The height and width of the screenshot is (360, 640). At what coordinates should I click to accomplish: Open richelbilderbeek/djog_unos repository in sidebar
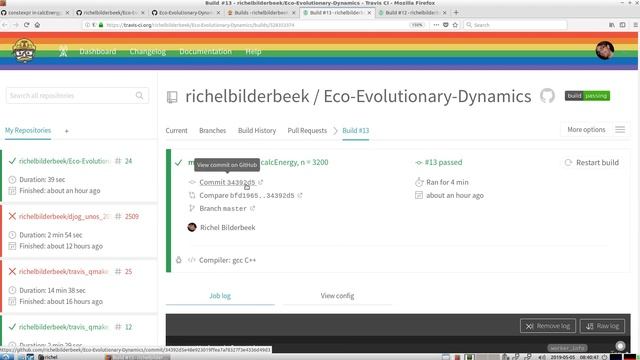click(x=64, y=216)
